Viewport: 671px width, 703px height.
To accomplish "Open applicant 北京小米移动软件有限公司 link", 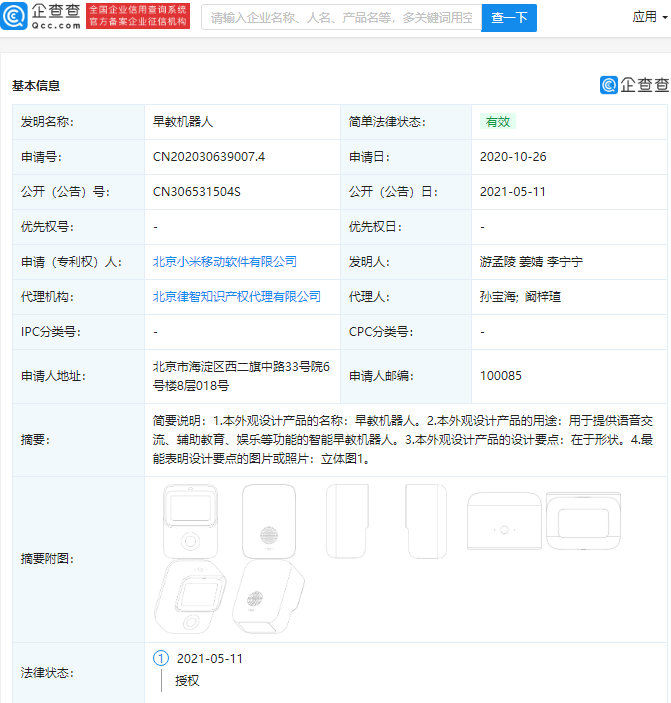I will [x=225, y=261].
